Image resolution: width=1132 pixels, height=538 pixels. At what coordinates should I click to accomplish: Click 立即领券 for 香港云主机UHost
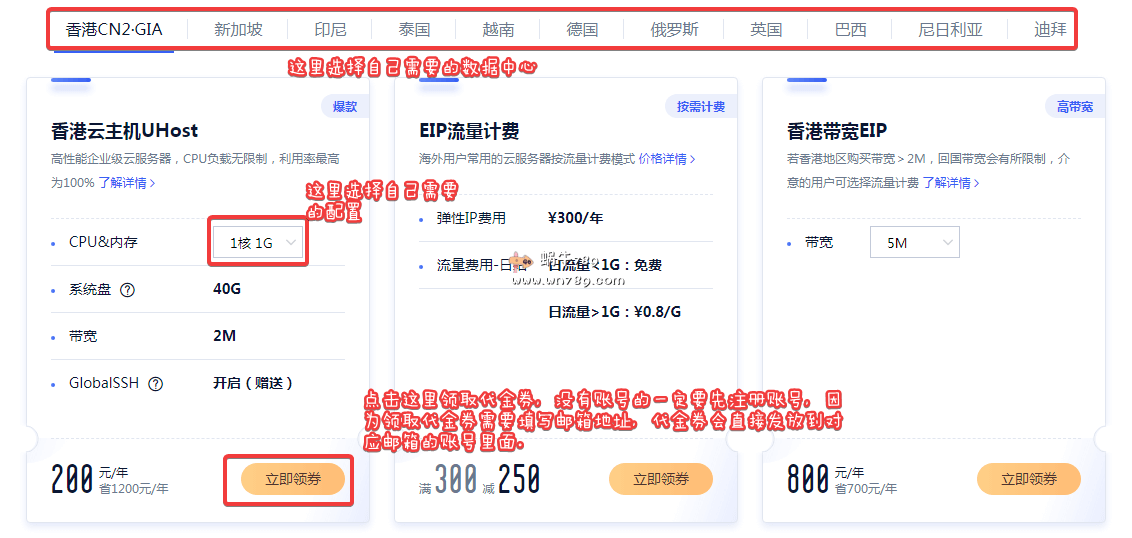click(x=293, y=479)
